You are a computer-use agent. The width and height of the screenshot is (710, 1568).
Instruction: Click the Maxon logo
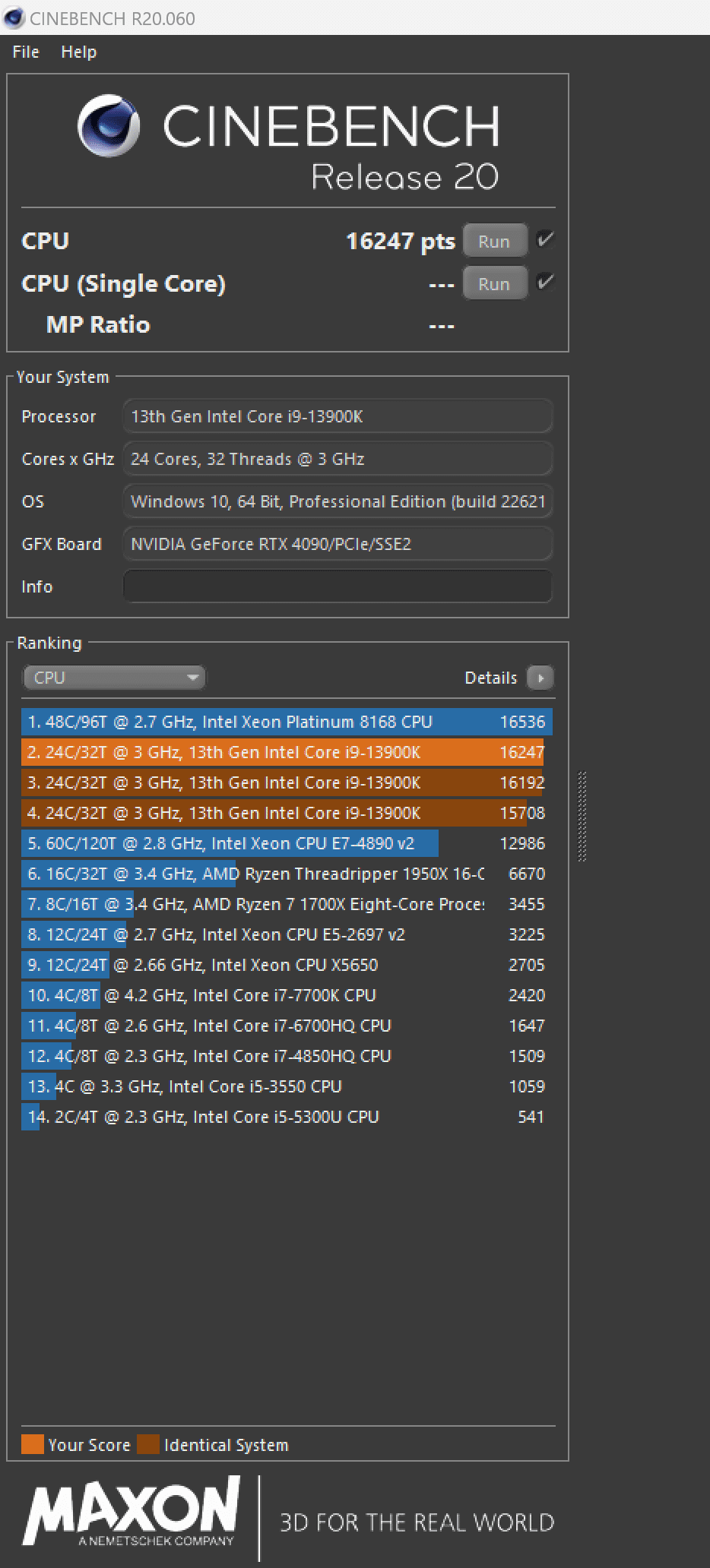point(132,1512)
